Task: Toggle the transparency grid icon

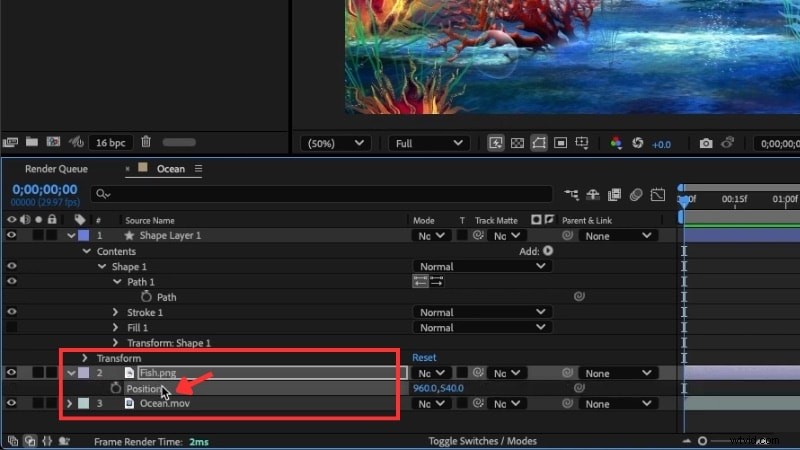Action: 517,143
